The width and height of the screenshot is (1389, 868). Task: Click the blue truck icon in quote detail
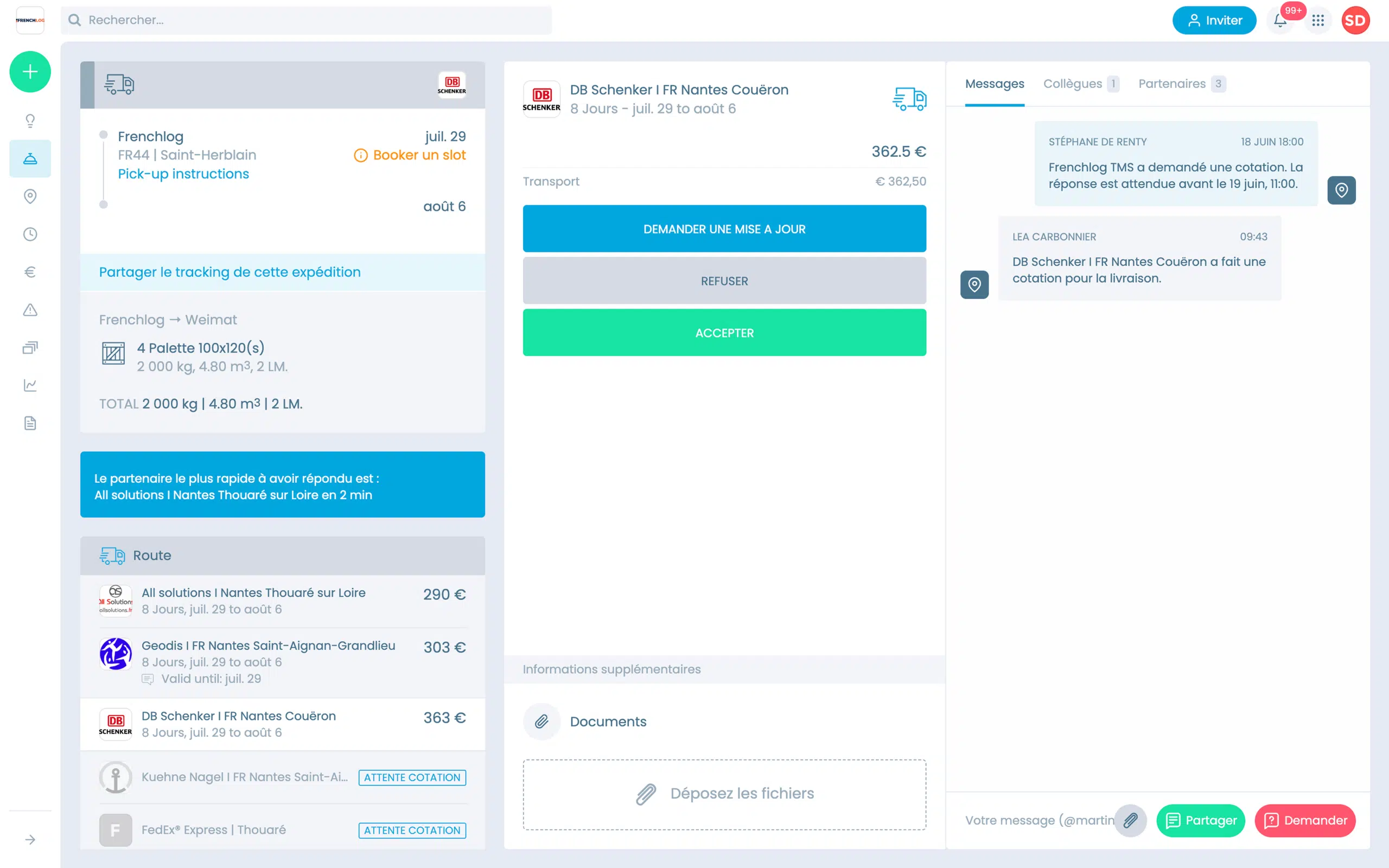coord(909,99)
